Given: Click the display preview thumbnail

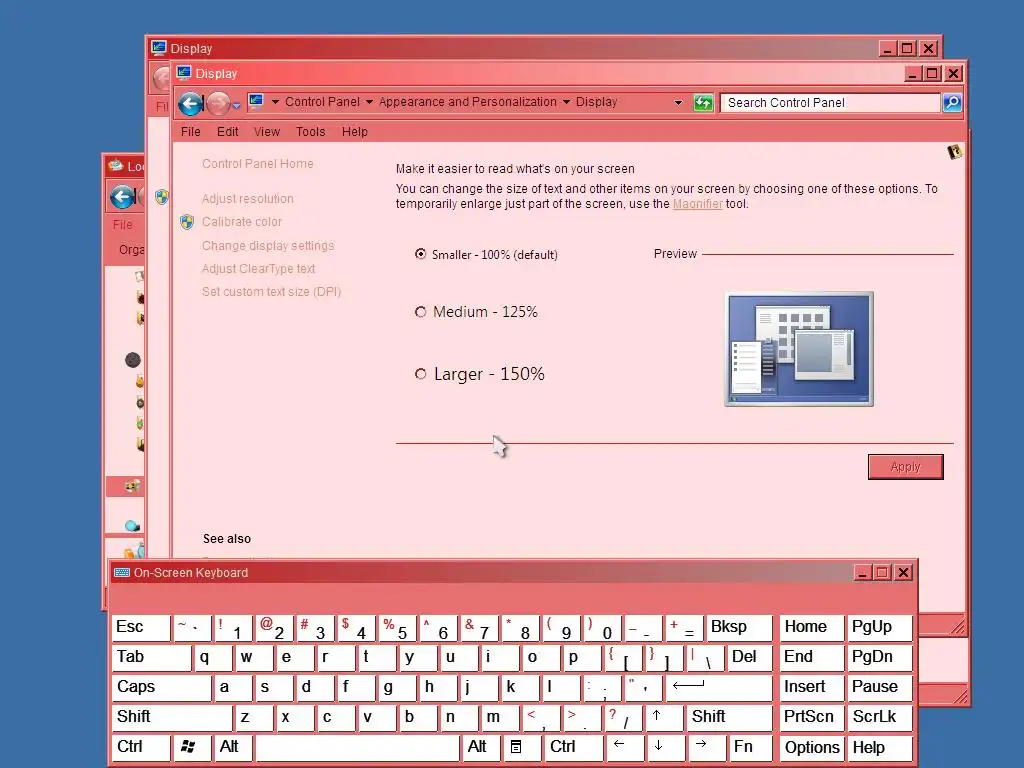Looking at the screenshot, I should [799, 349].
